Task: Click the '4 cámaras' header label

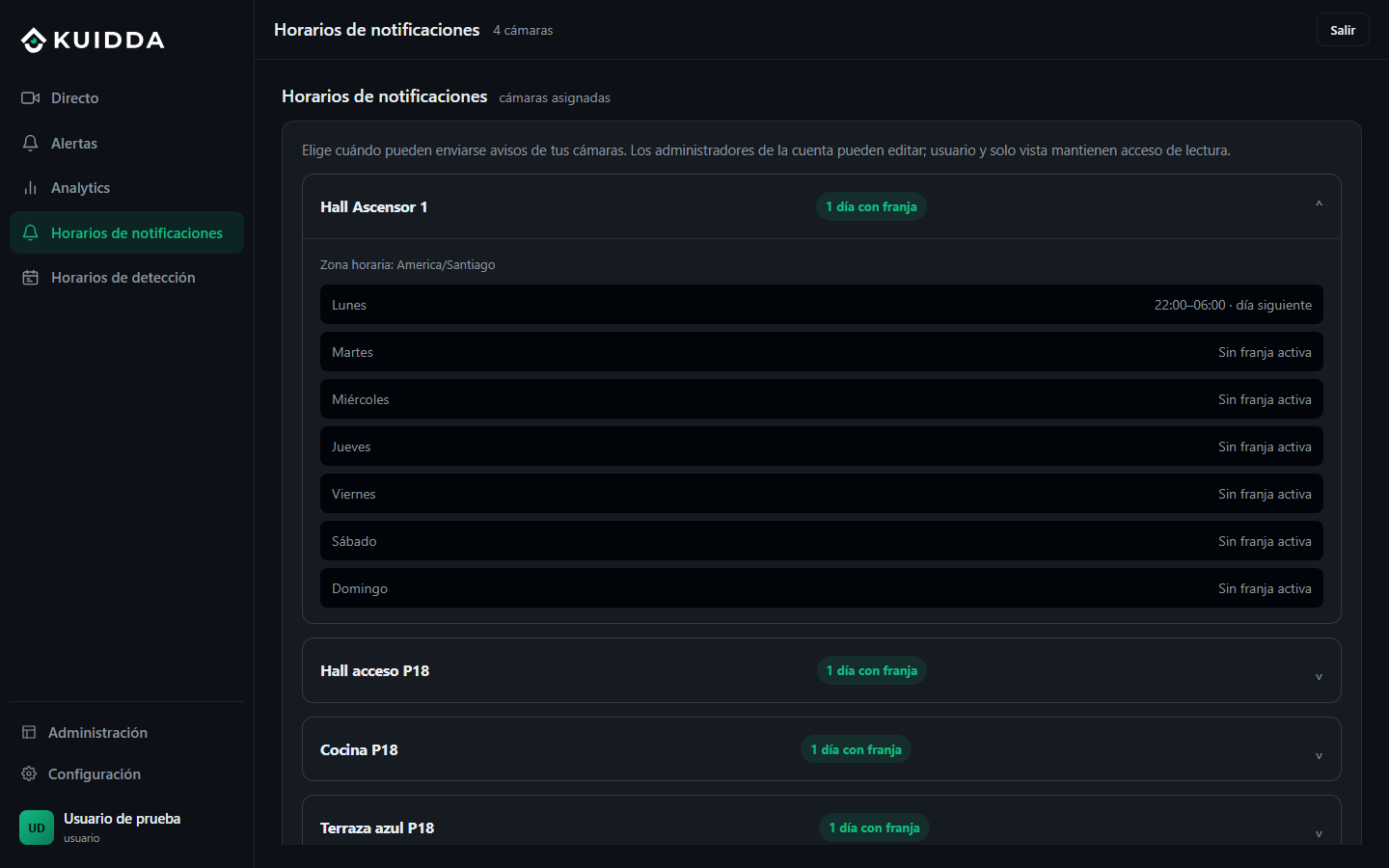Action: tap(523, 31)
